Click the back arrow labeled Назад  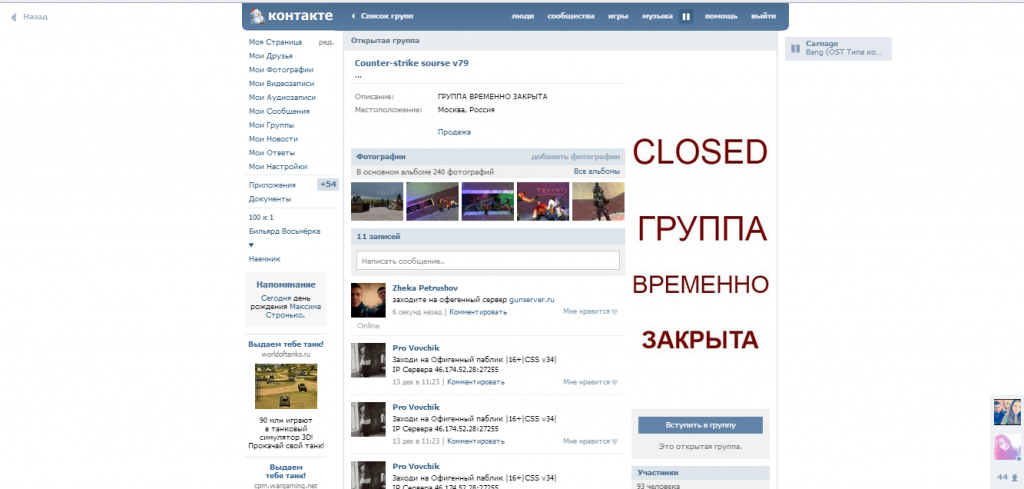pos(29,17)
